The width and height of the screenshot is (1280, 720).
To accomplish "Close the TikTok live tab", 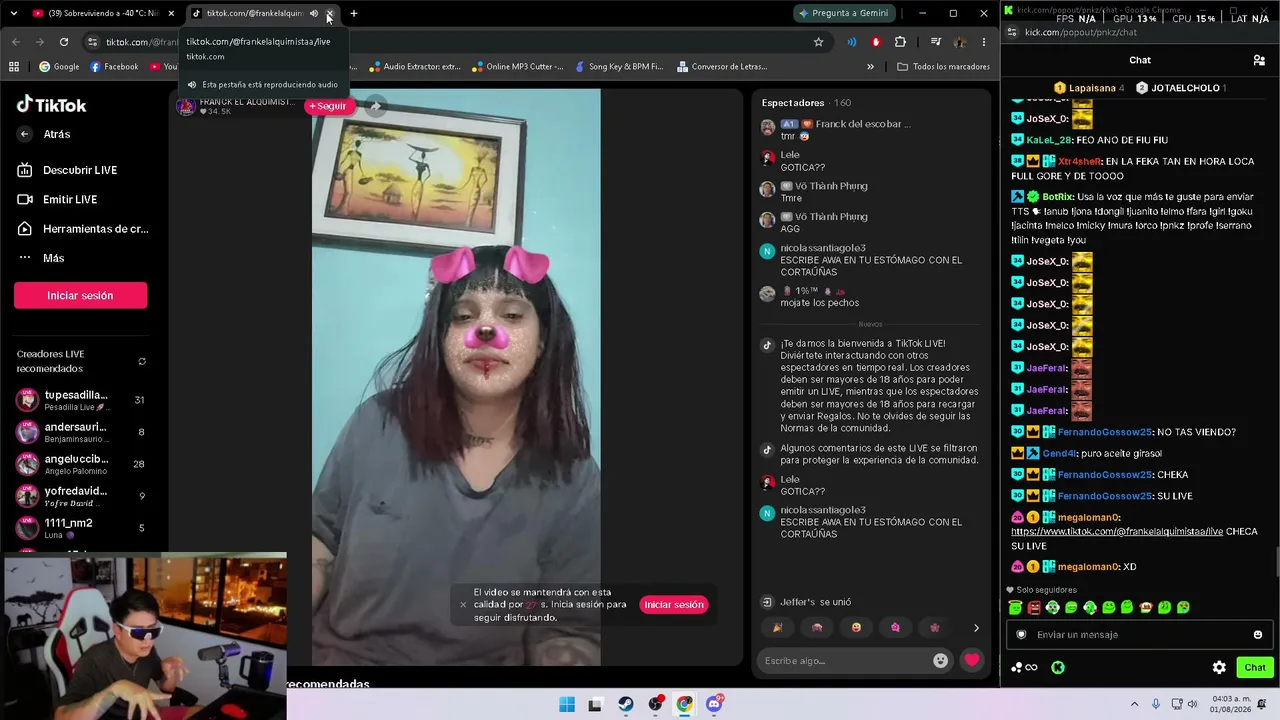I will pos(330,14).
